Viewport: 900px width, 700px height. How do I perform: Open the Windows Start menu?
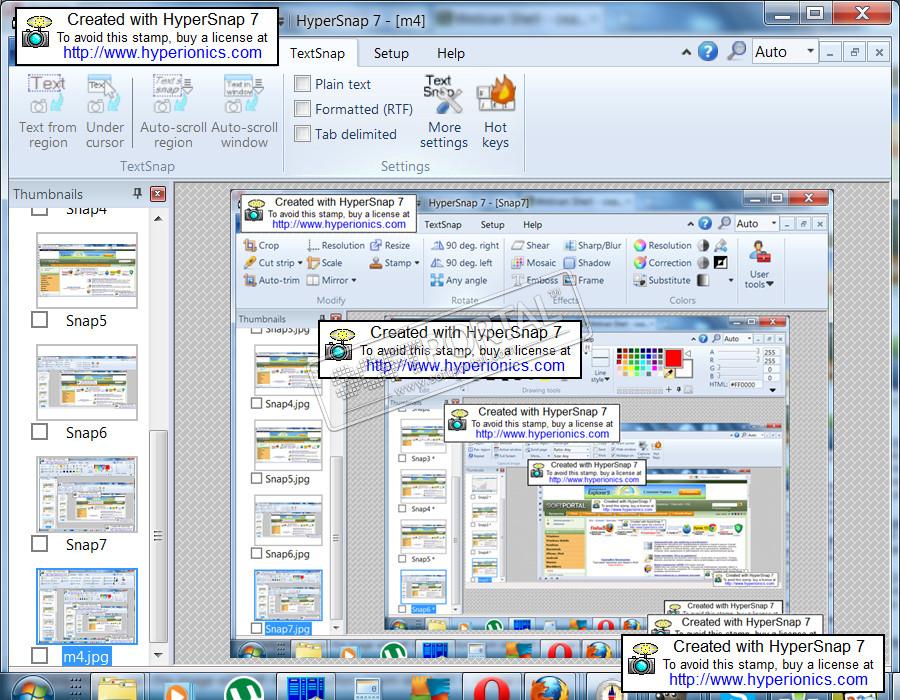coord(33,688)
